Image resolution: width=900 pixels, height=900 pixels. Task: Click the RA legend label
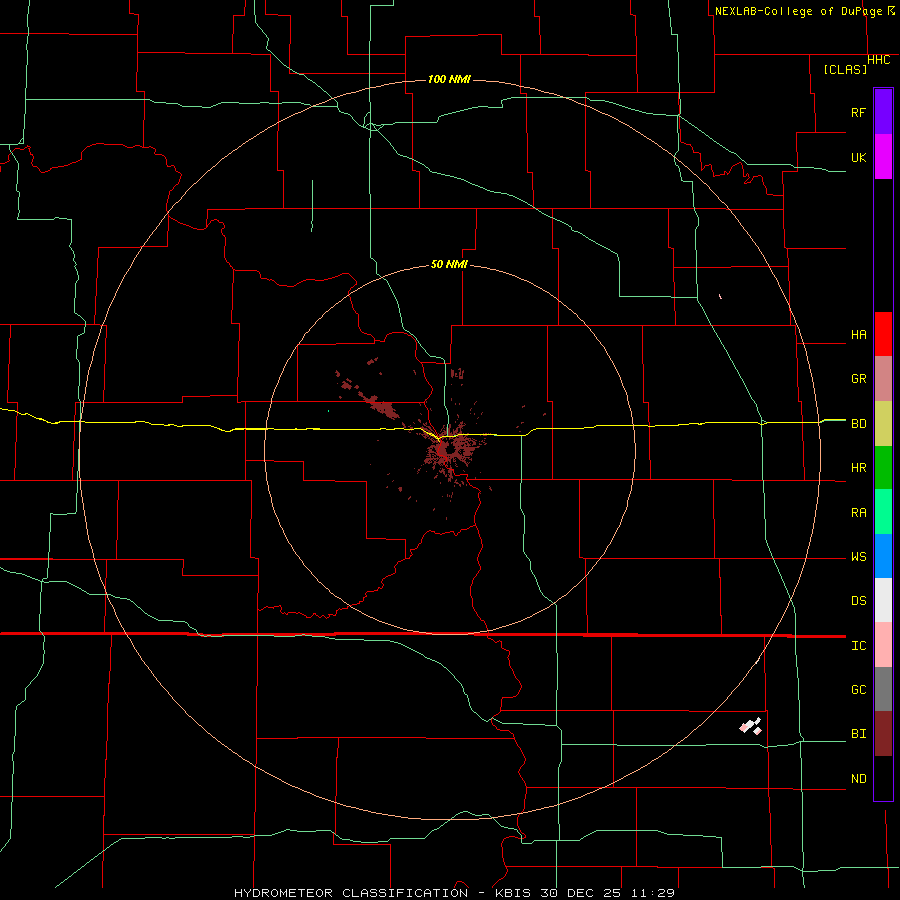point(858,513)
